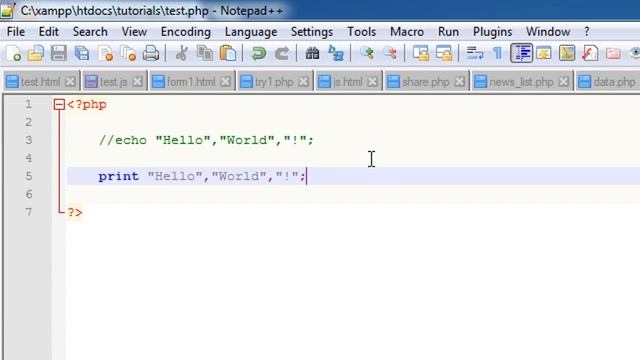Open the Tools menu

pyautogui.click(x=362, y=32)
